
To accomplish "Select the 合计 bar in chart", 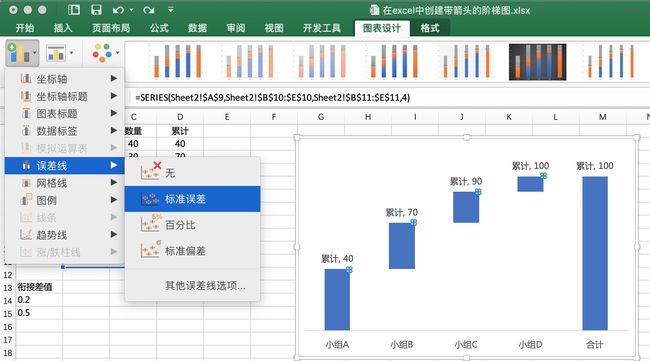I will tap(595, 253).
